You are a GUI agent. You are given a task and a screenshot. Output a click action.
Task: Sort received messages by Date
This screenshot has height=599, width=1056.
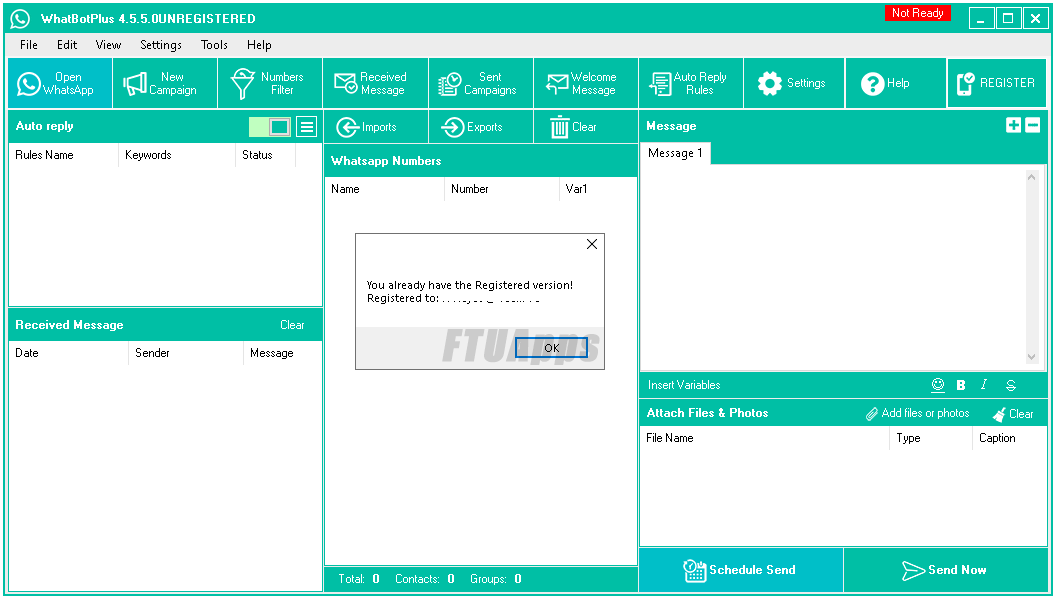coord(69,353)
